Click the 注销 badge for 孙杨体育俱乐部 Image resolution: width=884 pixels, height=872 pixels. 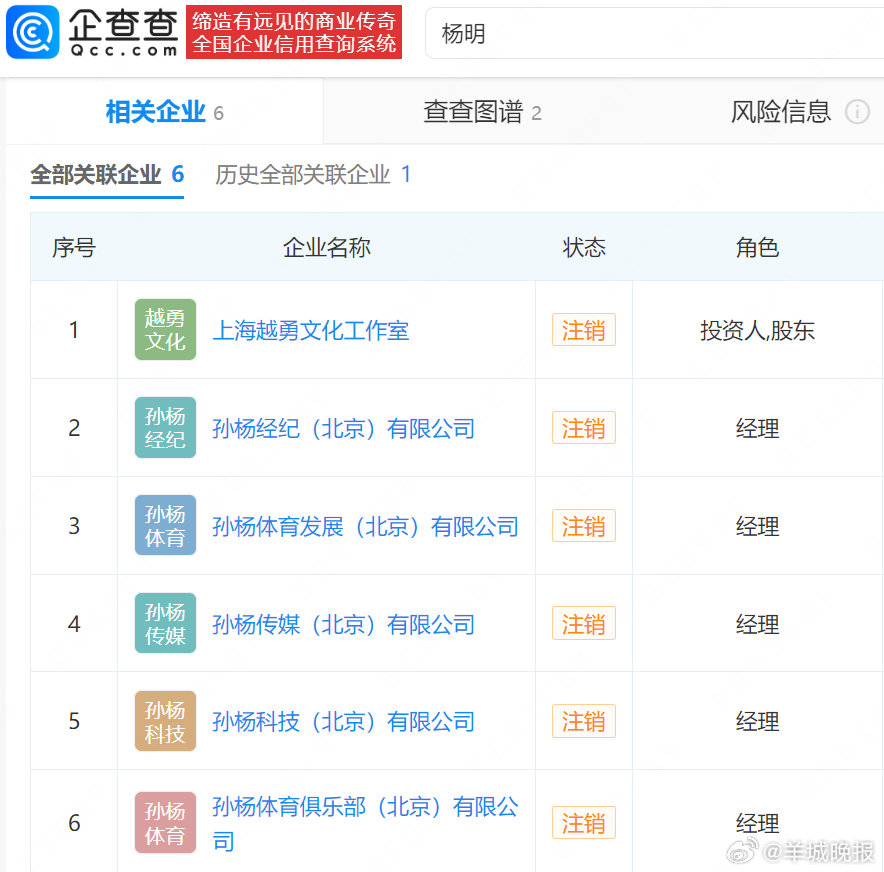coord(583,821)
